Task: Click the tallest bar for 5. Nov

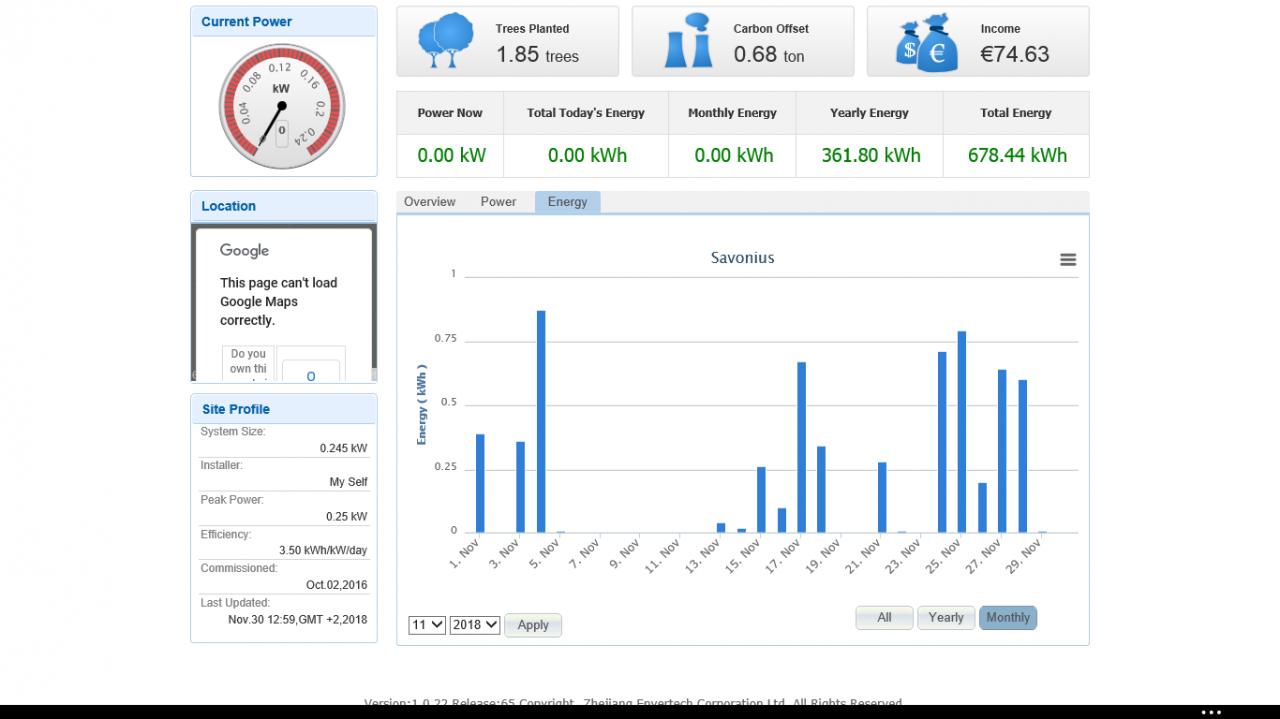Action: (541, 421)
